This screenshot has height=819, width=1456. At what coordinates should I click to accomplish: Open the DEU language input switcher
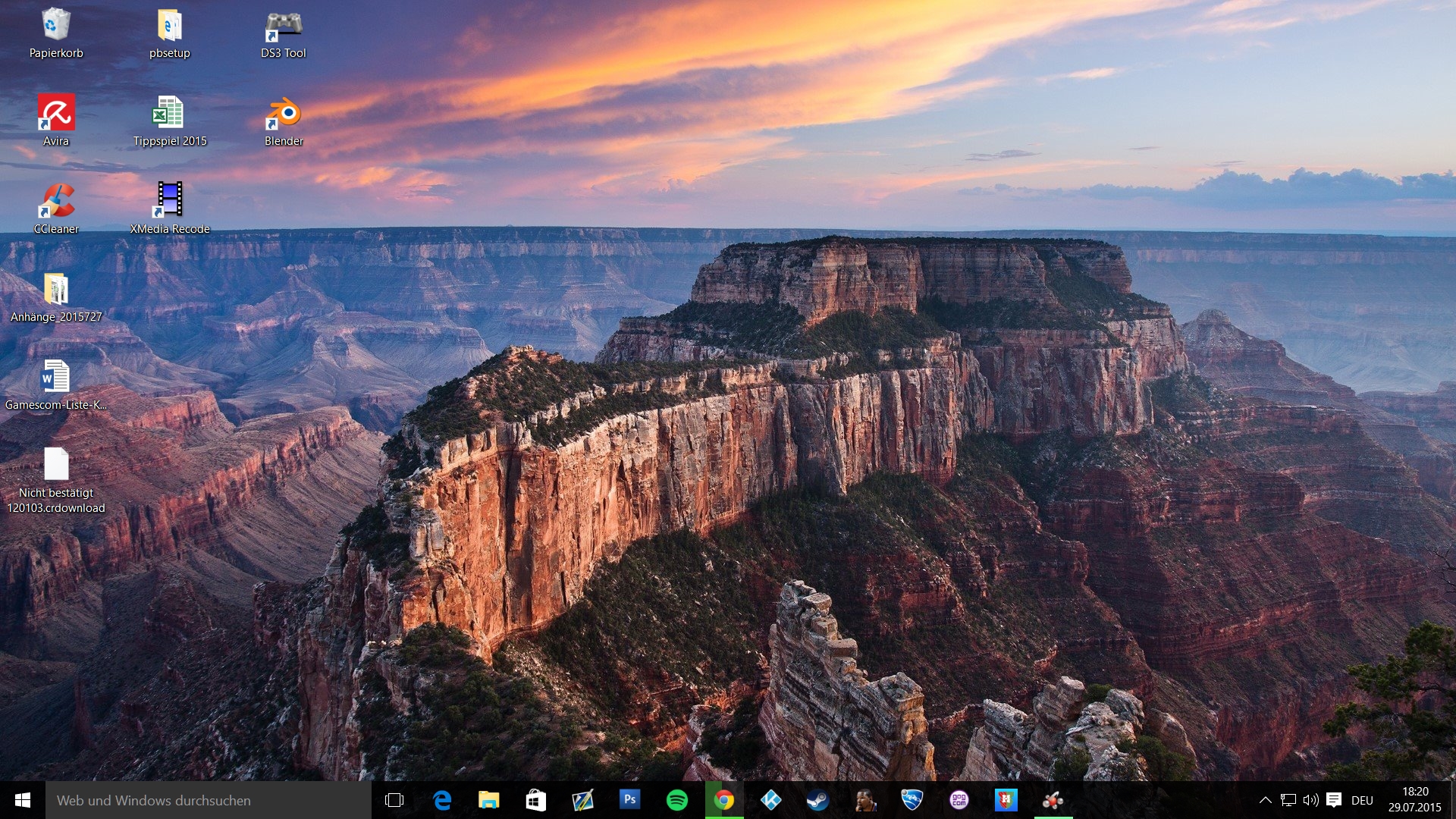click(x=1362, y=800)
